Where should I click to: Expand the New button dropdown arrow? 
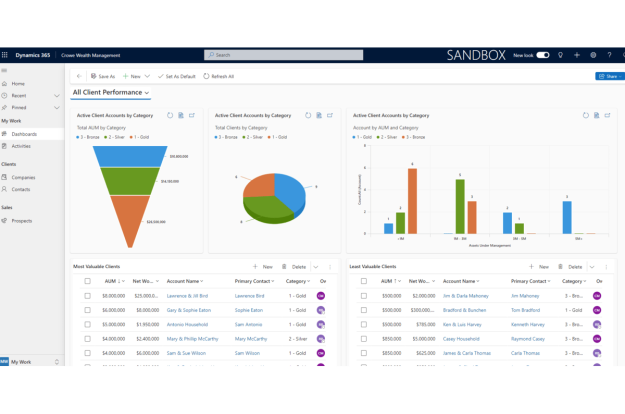(147, 76)
